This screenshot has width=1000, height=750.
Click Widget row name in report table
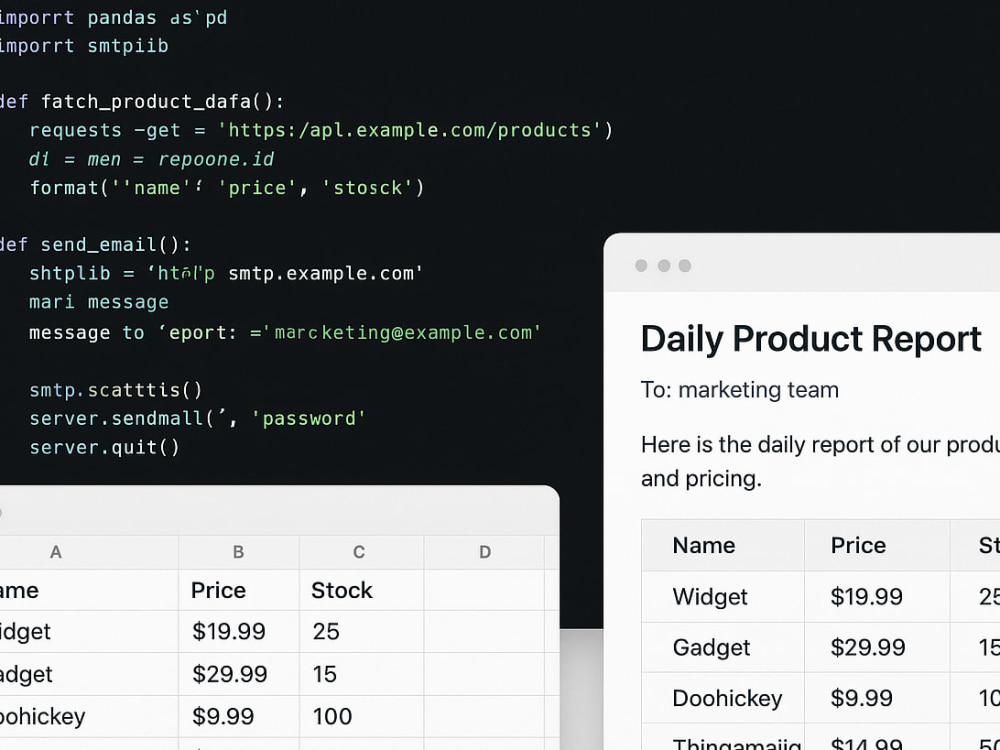710,597
